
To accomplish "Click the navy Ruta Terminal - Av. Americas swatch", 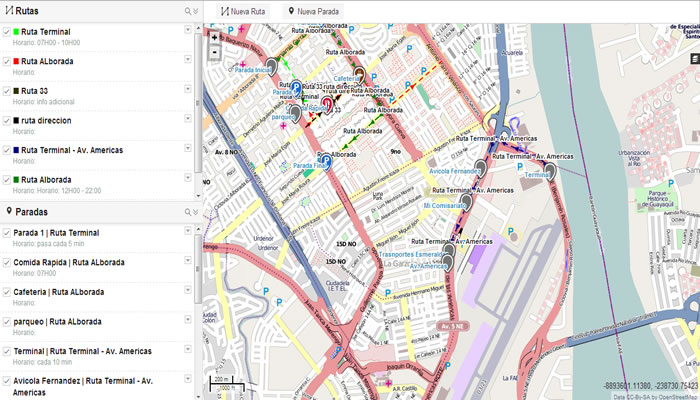I will point(16,150).
